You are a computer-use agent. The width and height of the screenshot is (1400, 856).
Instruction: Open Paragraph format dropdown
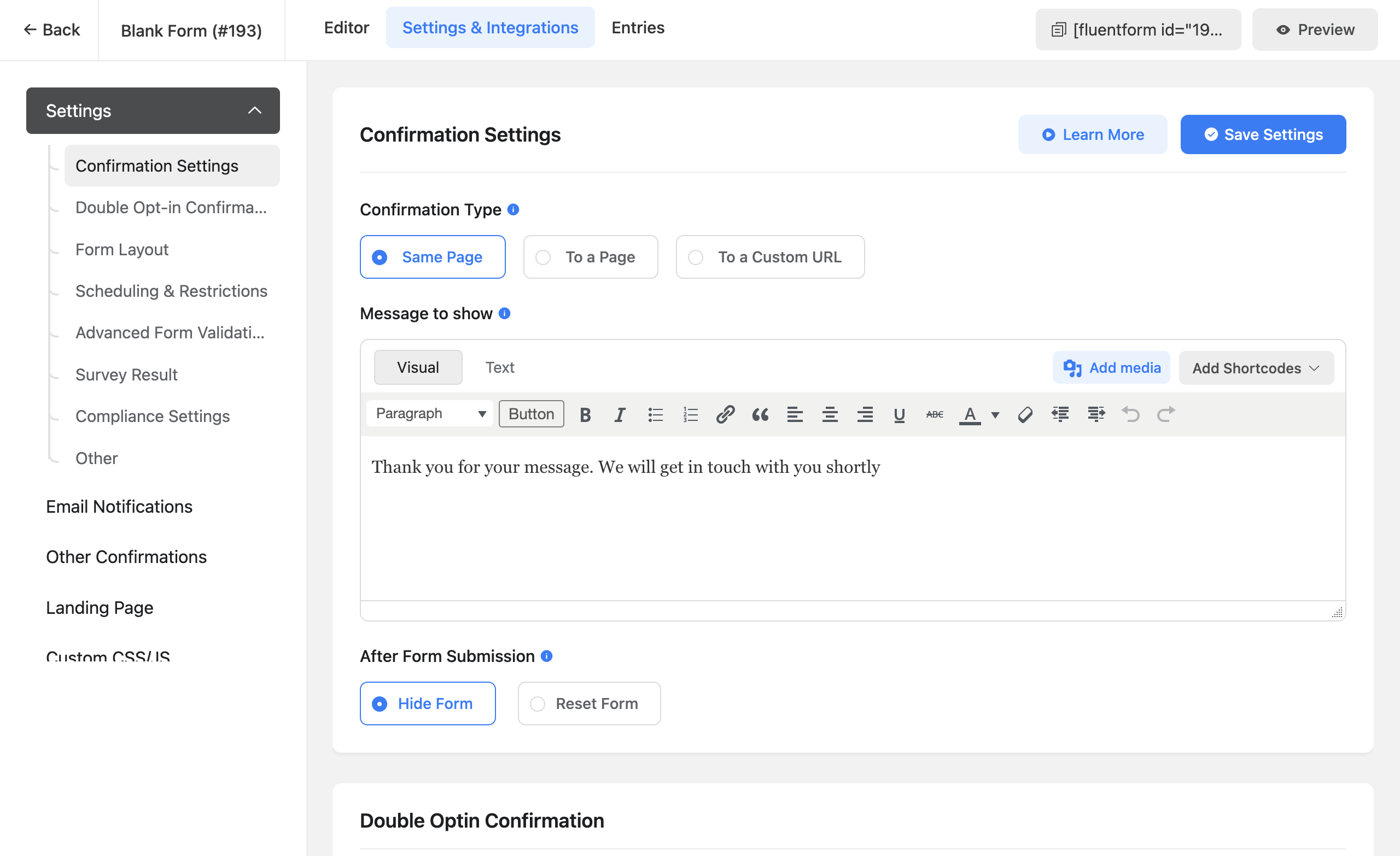[429, 414]
